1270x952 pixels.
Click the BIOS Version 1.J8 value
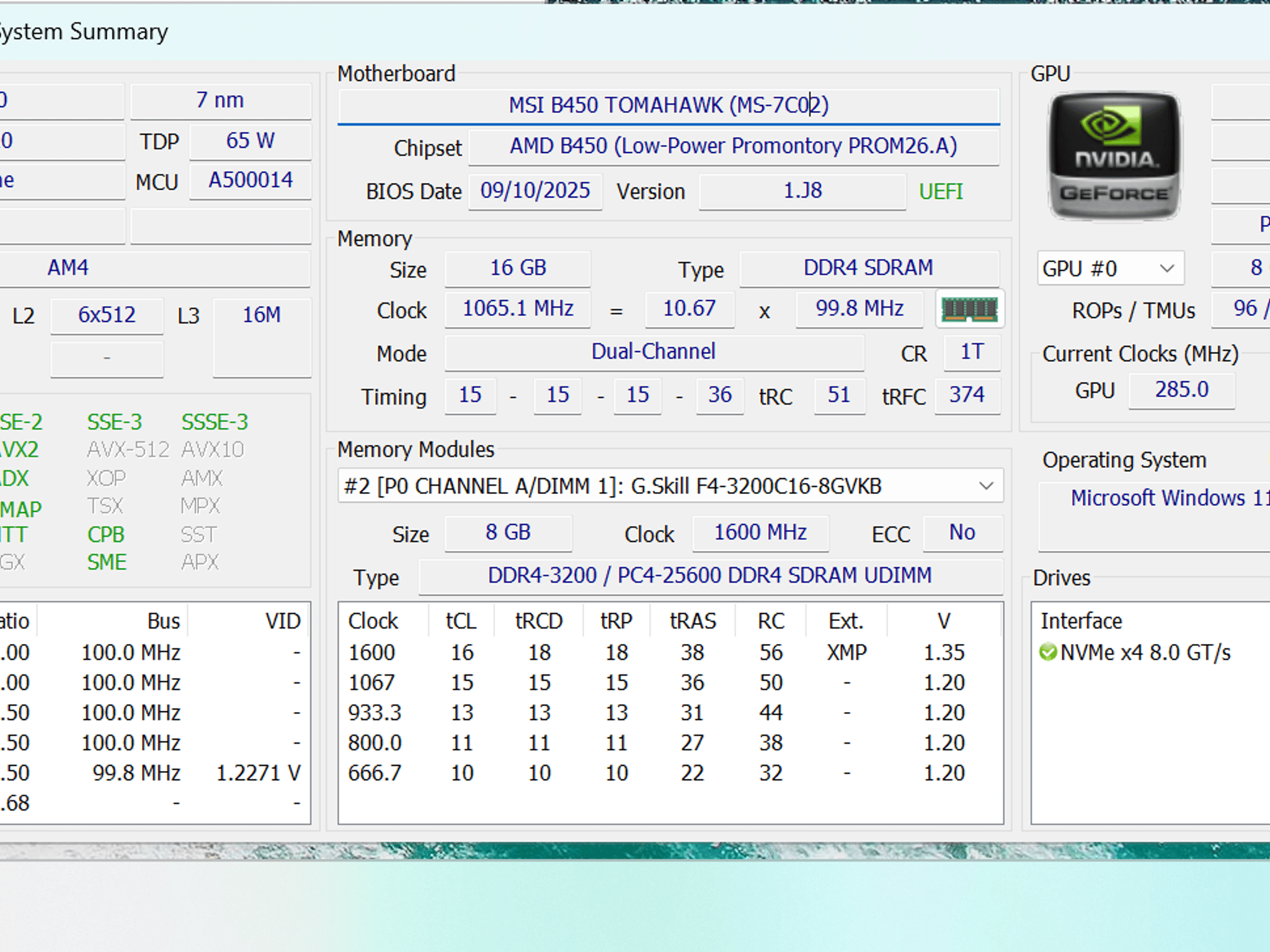coord(802,191)
